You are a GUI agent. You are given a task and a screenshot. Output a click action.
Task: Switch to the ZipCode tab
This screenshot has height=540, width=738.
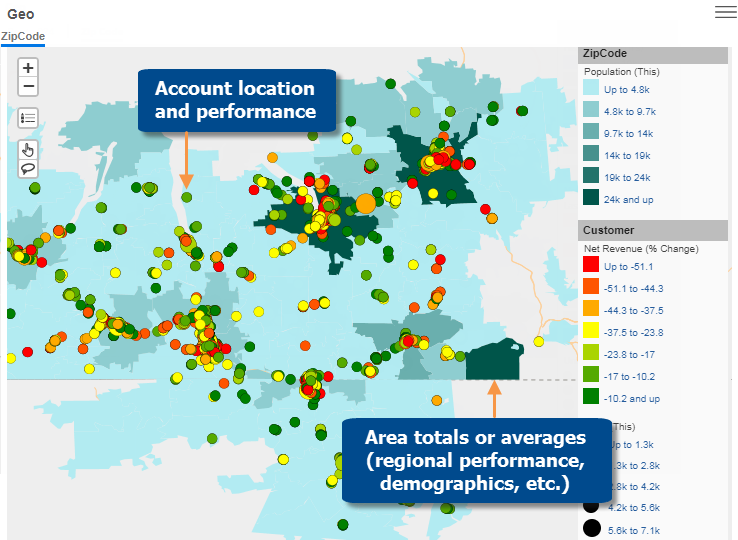tap(22, 35)
